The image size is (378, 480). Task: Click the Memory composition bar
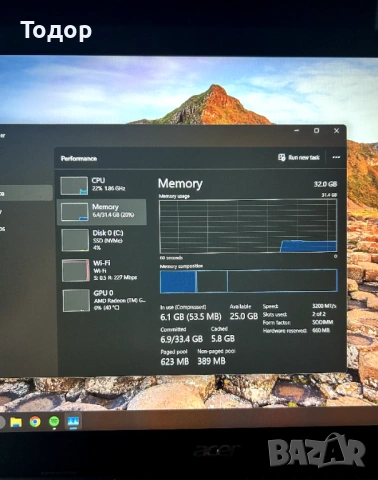249,281
